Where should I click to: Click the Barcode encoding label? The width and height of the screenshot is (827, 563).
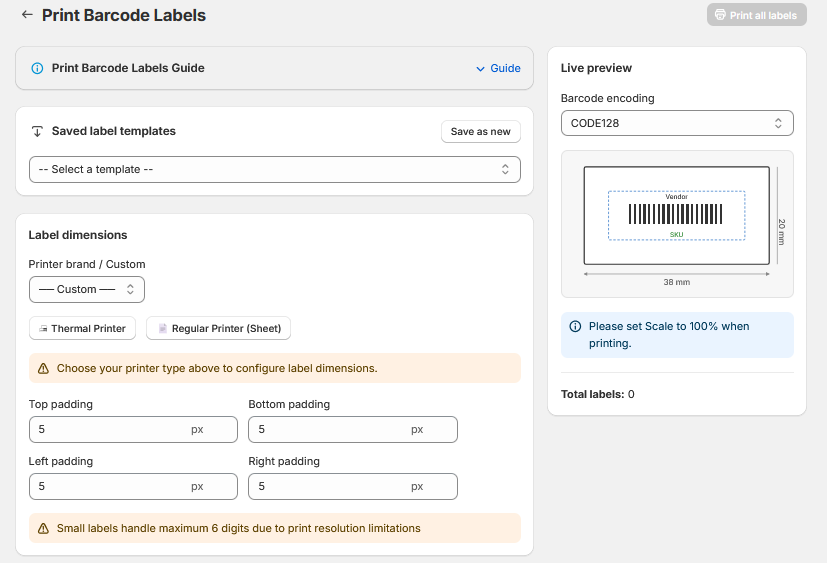[608, 98]
